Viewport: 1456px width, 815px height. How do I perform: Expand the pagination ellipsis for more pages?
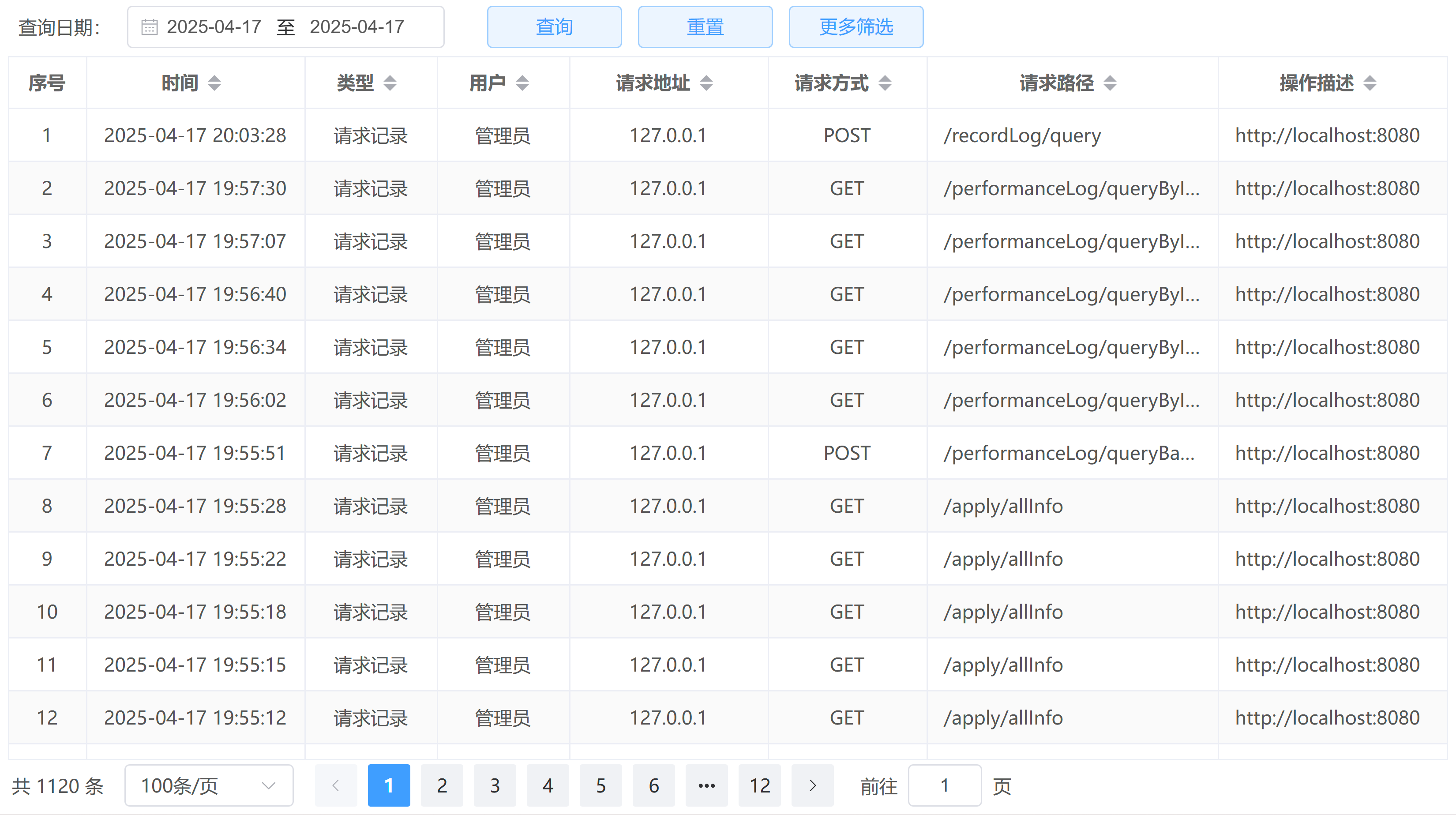(x=706, y=785)
